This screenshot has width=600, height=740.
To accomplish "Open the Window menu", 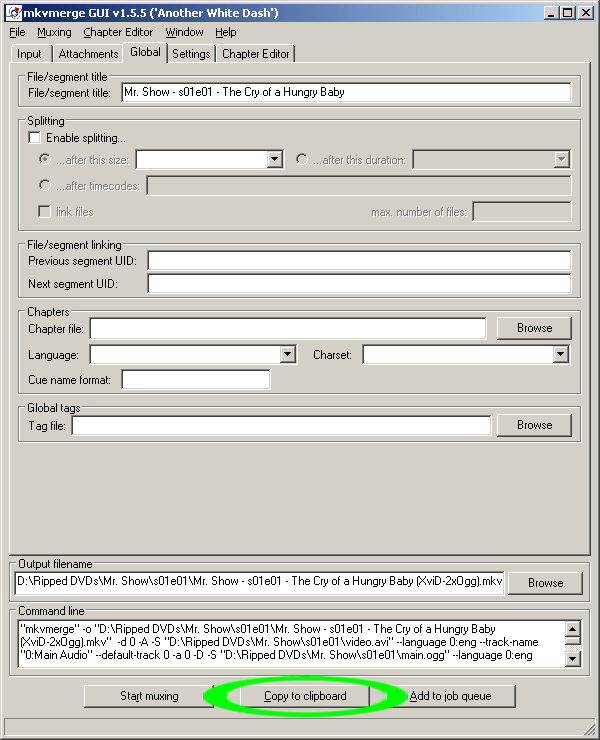I will (184, 32).
